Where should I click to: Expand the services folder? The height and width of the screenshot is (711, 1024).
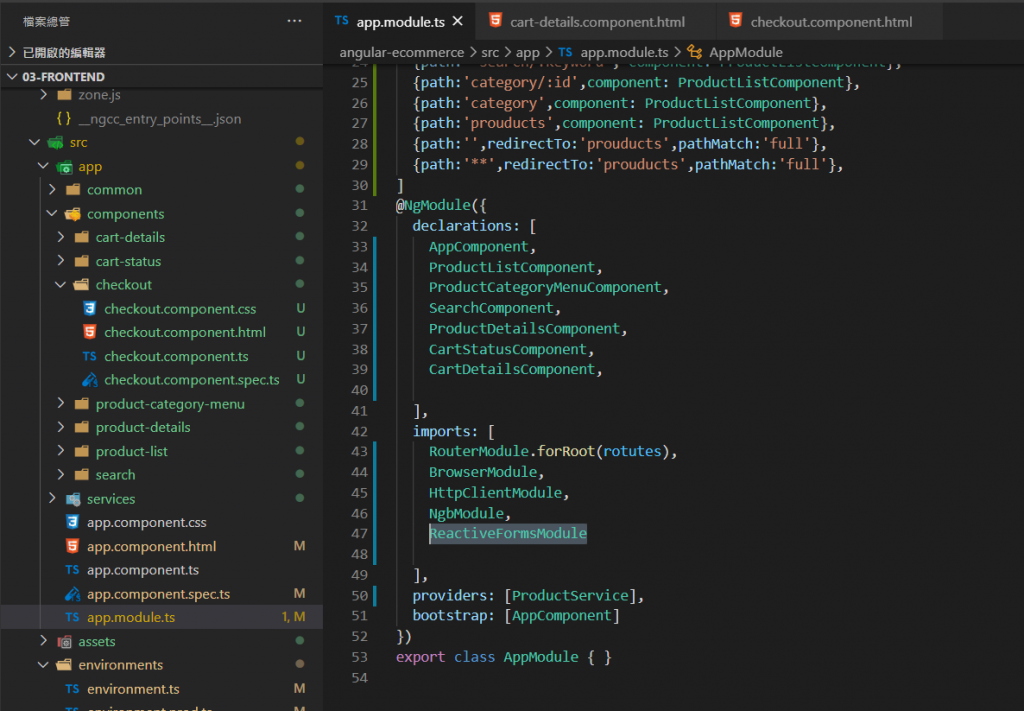point(52,499)
